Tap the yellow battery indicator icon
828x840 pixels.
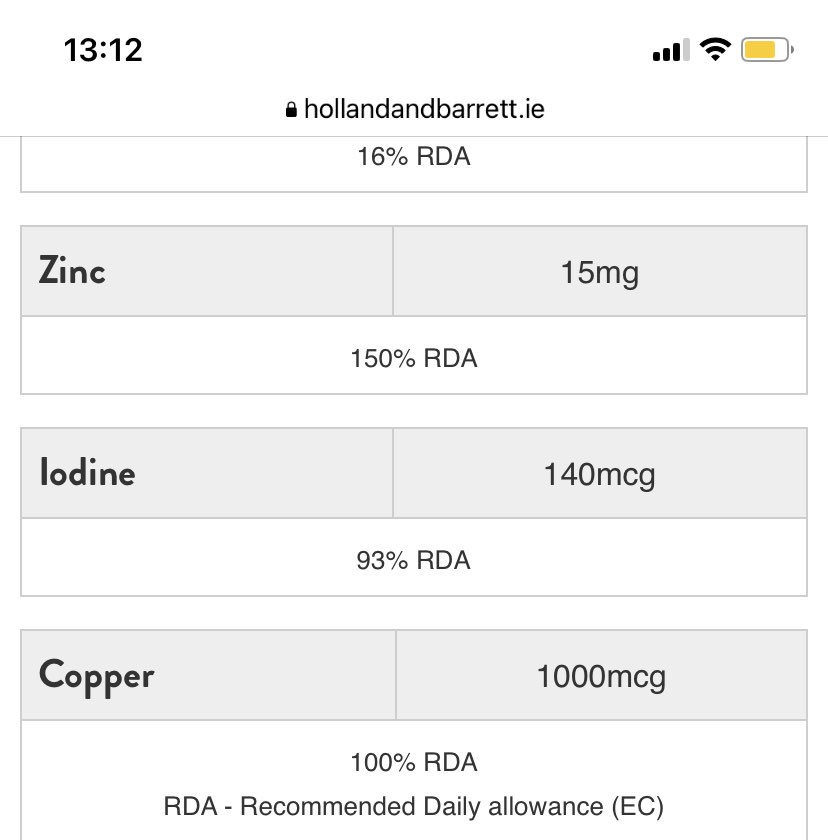[x=766, y=50]
